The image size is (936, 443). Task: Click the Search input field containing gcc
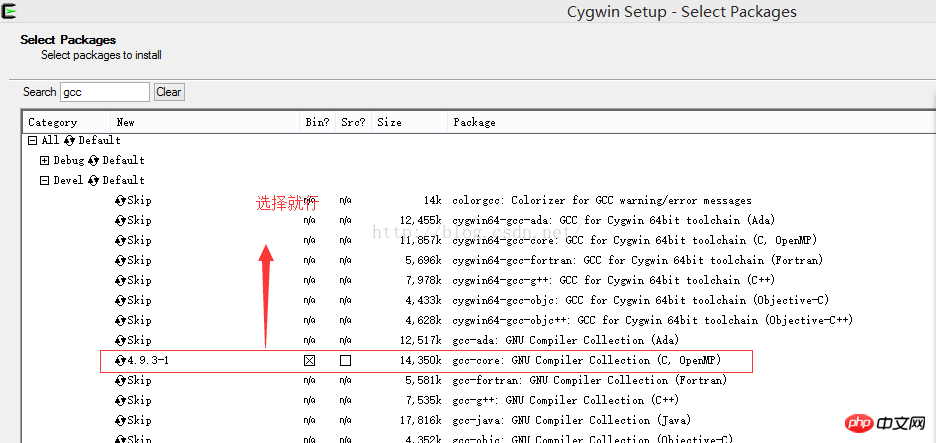104,92
